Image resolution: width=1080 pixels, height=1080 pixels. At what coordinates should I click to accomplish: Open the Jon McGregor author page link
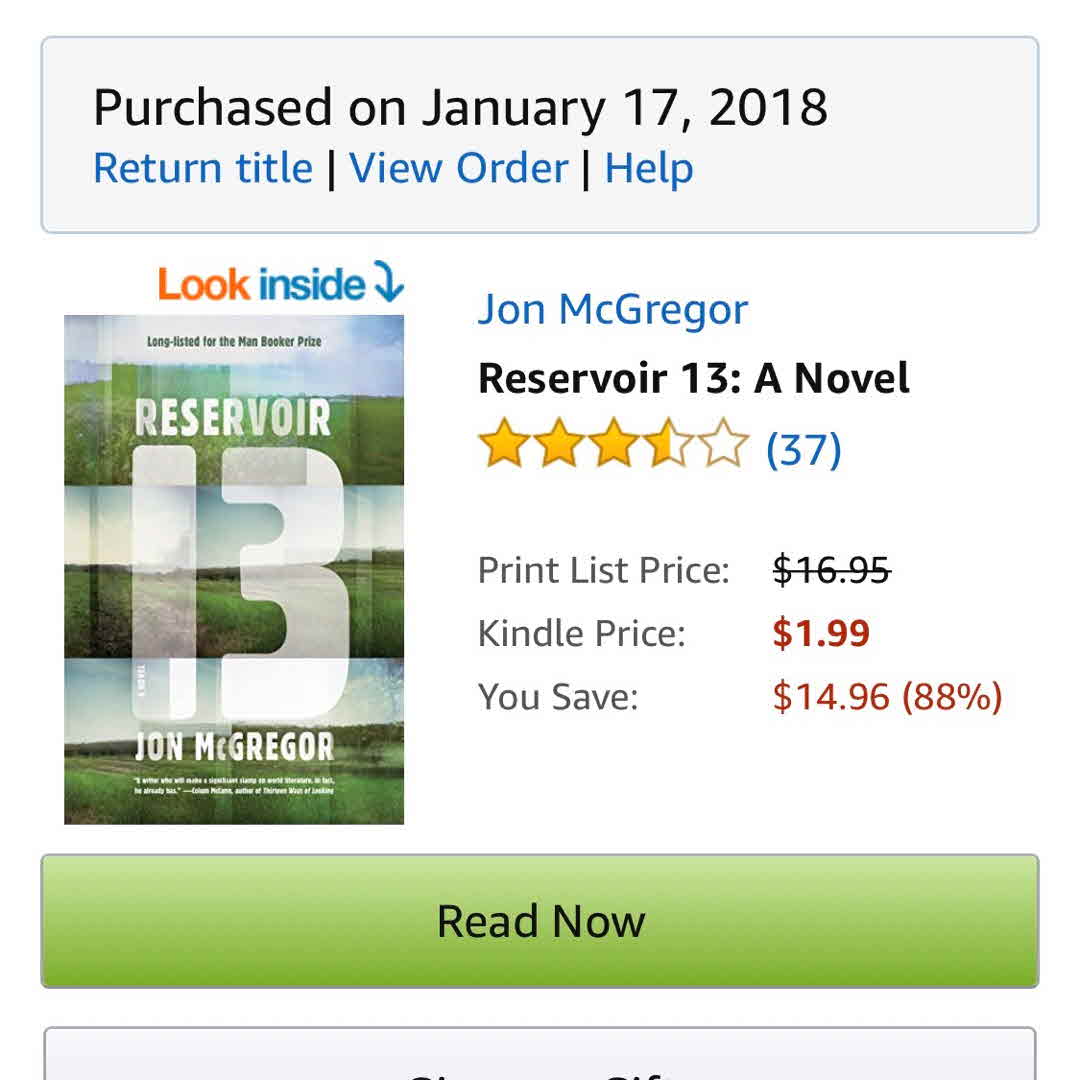click(x=612, y=309)
